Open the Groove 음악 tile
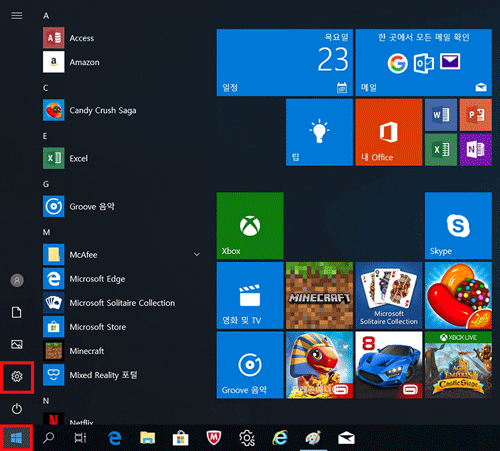This screenshot has width=500, height=451. pyautogui.click(x=250, y=365)
